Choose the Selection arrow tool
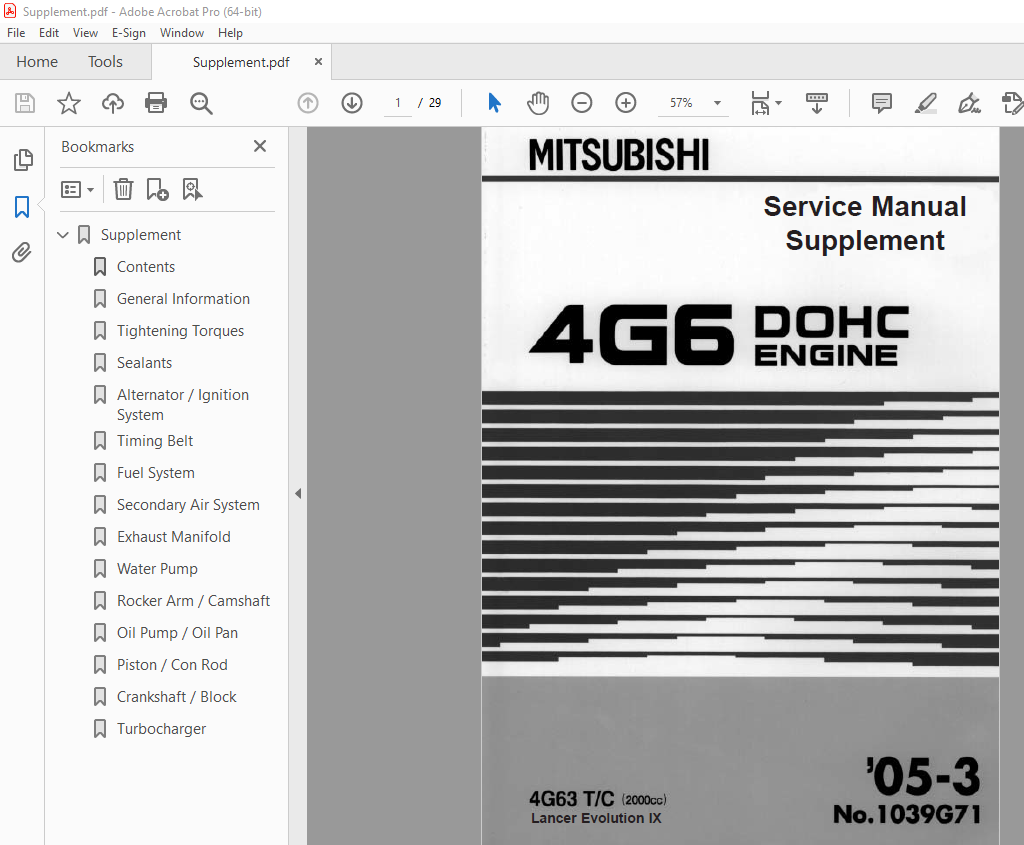The width and height of the screenshot is (1024, 845). pos(494,103)
